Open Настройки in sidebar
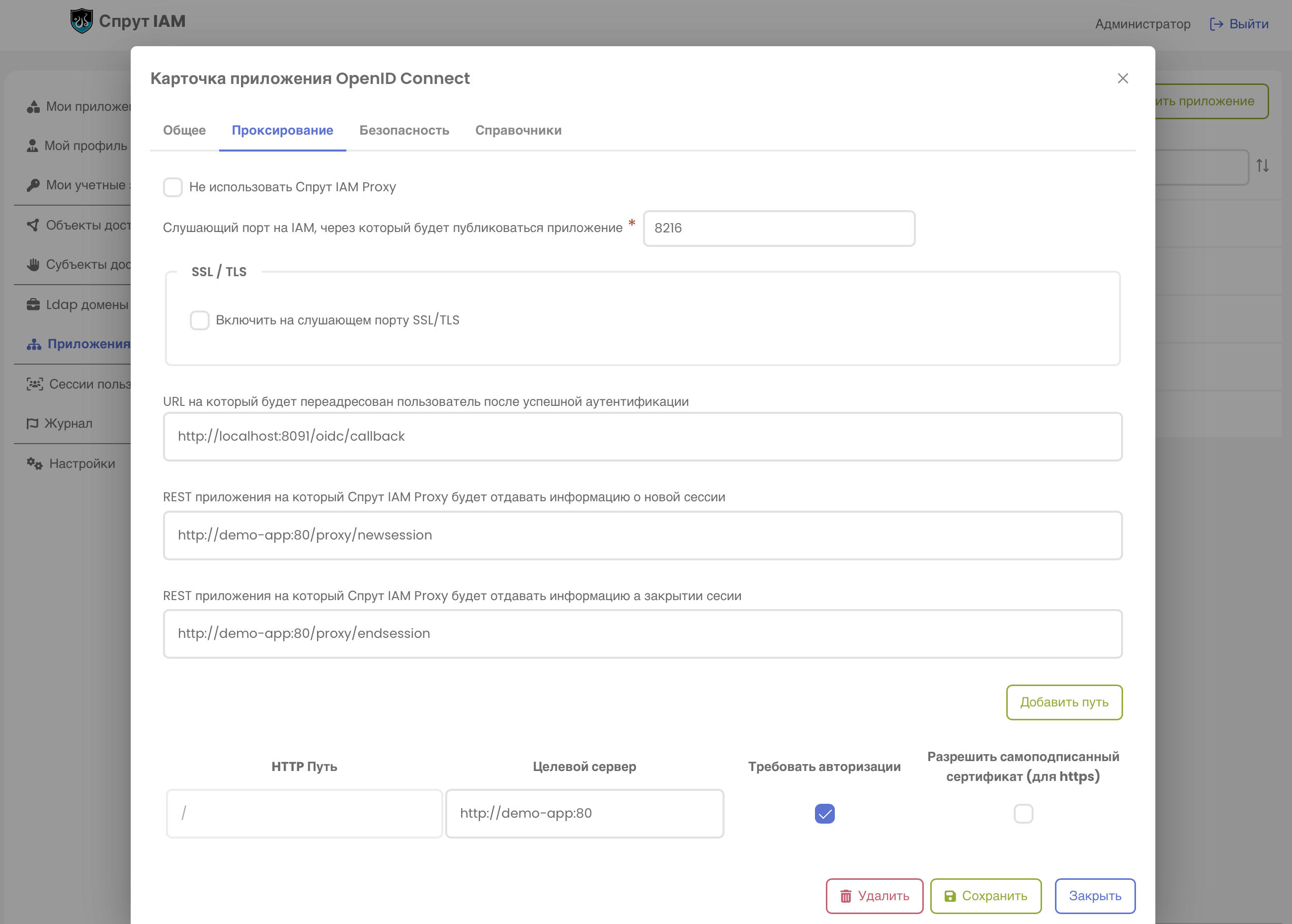Viewport: 1292px width, 924px height. 71,463
